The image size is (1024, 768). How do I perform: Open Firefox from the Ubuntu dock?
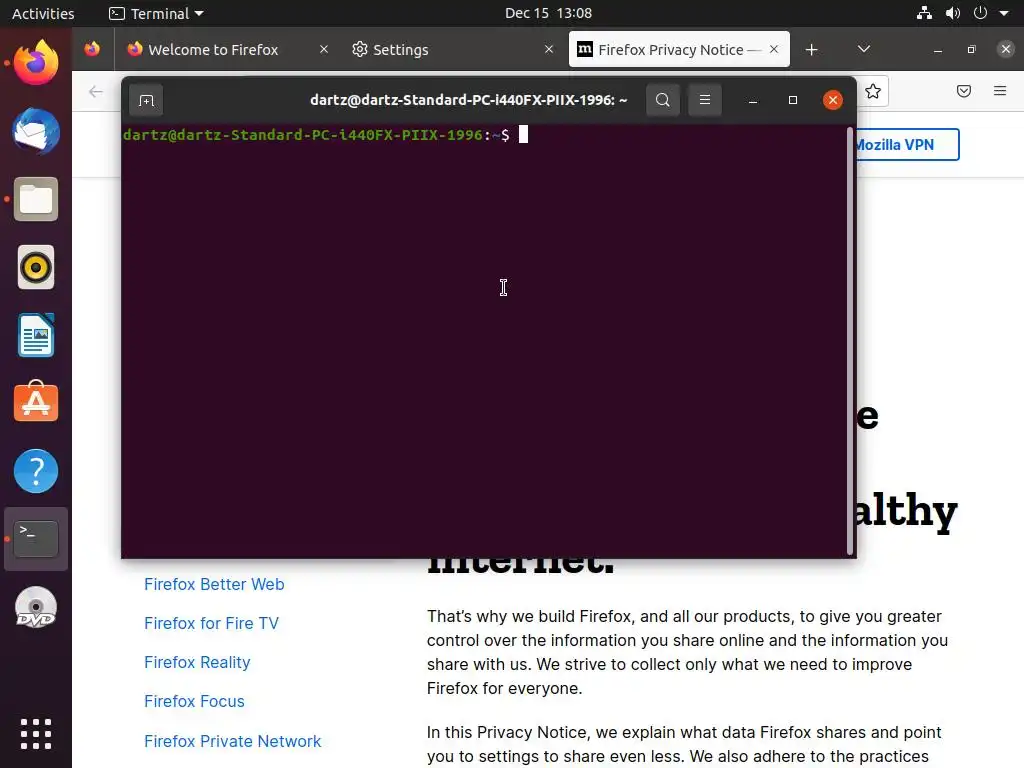click(36, 63)
